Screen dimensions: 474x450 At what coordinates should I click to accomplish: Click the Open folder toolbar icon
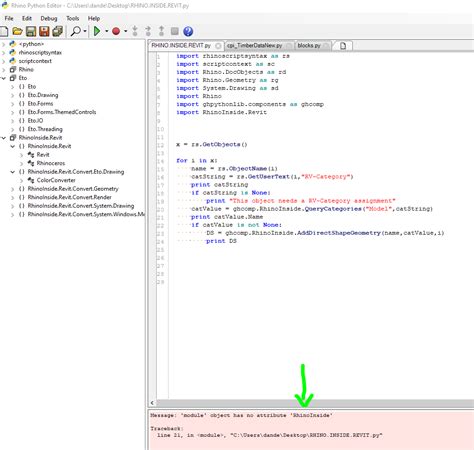coord(17,31)
